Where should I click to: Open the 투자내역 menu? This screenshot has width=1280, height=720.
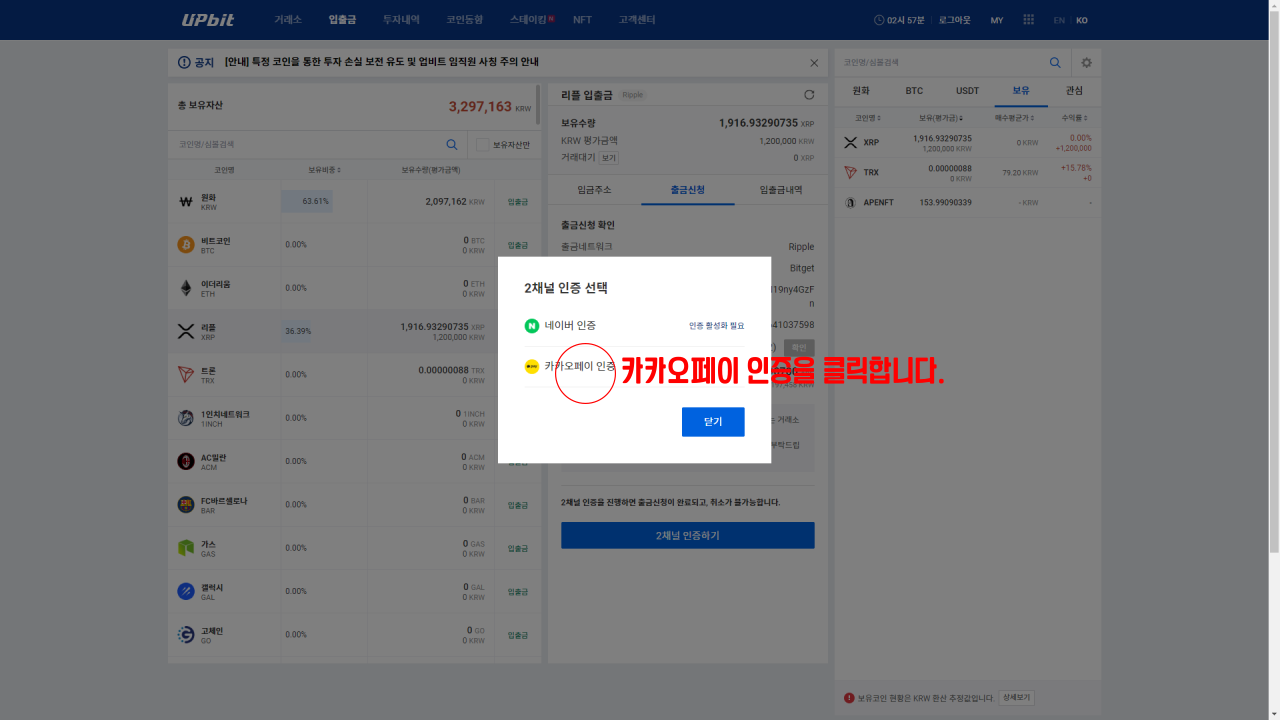401,20
